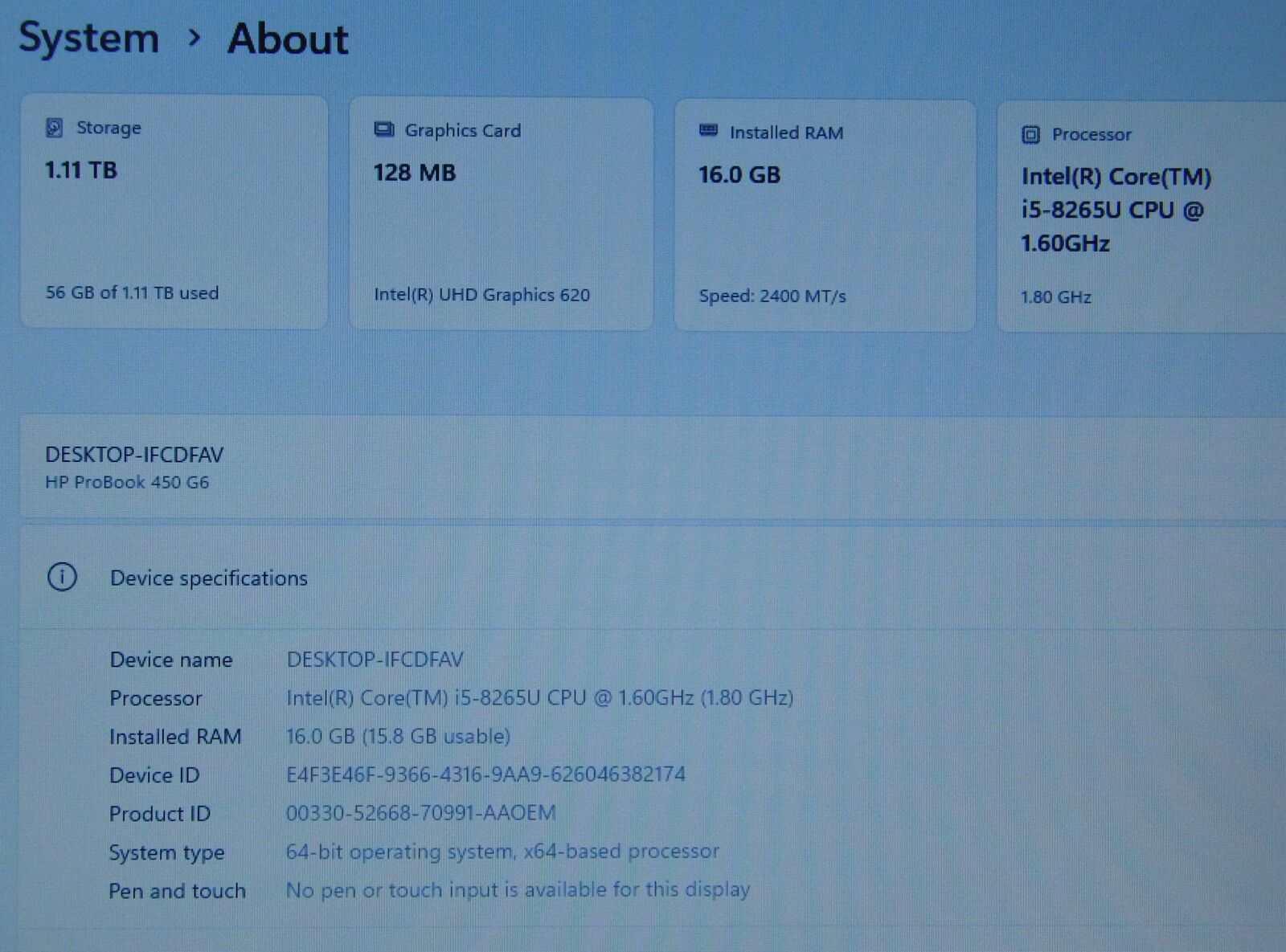This screenshot has width=1286, height=952.
Task: Click the 'No pen or touch input' text
Action: point(518,890)
